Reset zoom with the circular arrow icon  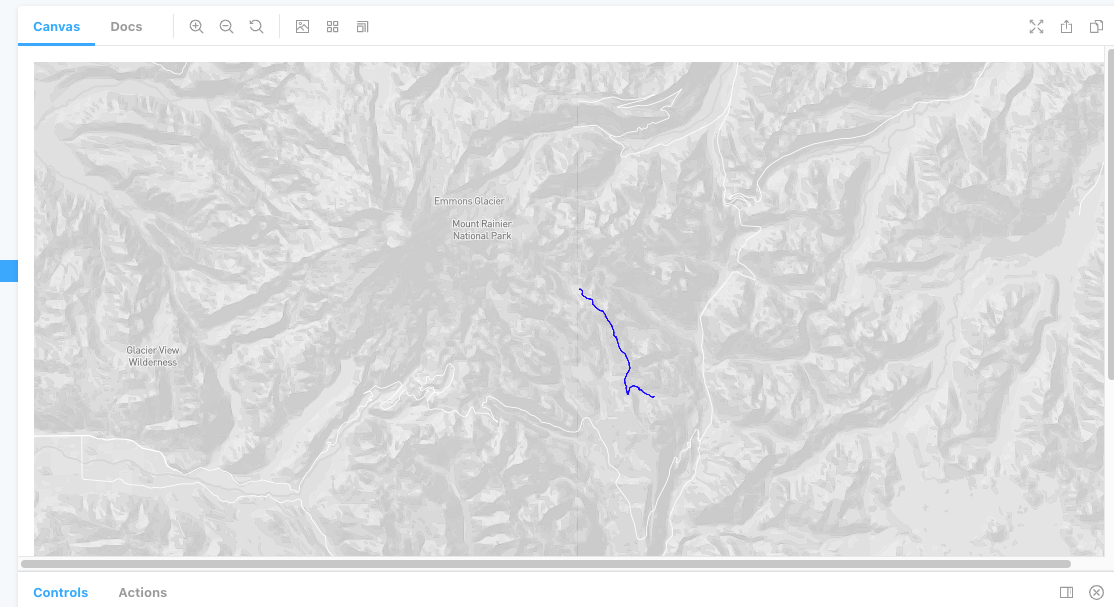point(256,27)
